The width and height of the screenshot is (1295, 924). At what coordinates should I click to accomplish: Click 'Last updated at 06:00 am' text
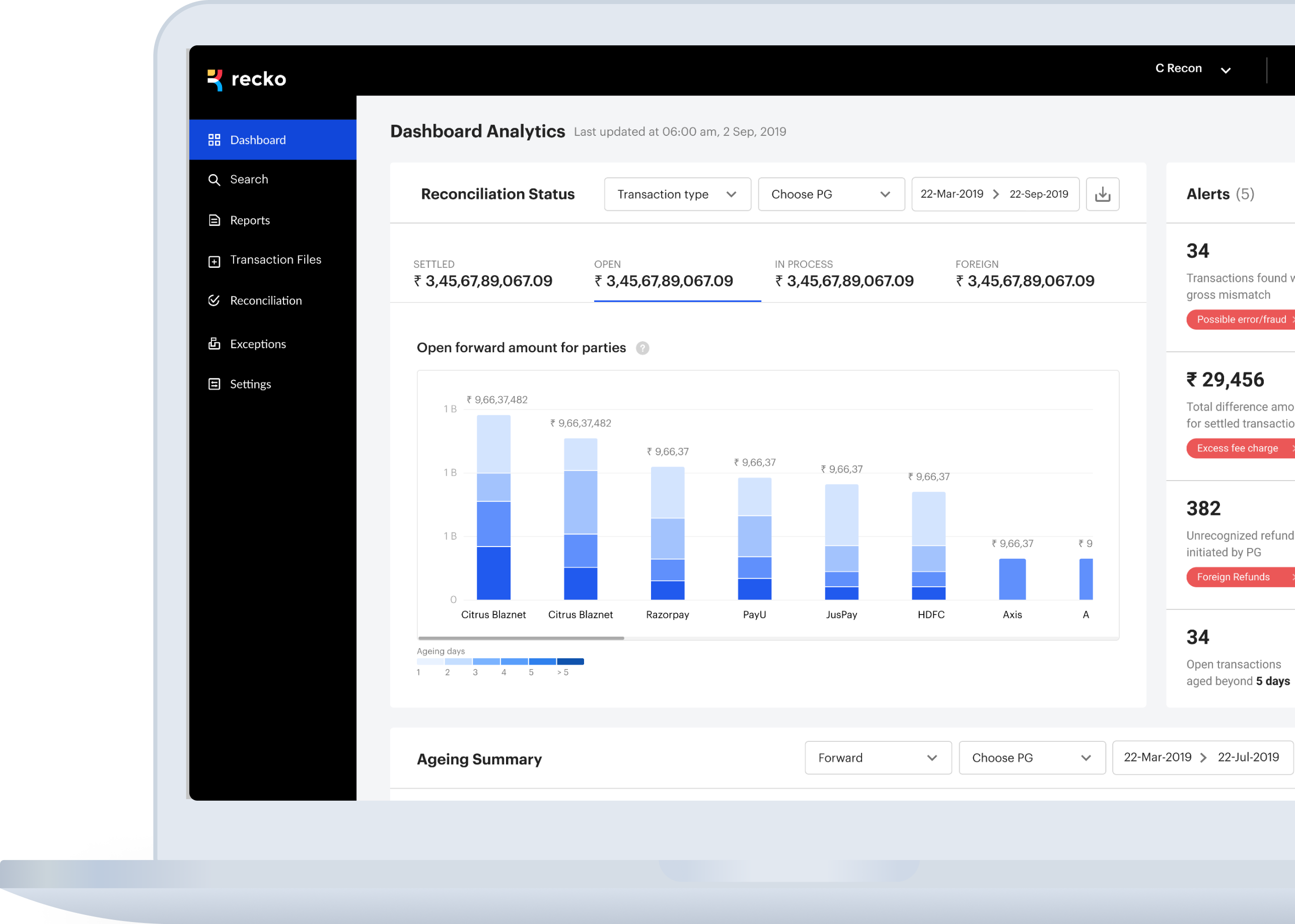tap(680, 132)
